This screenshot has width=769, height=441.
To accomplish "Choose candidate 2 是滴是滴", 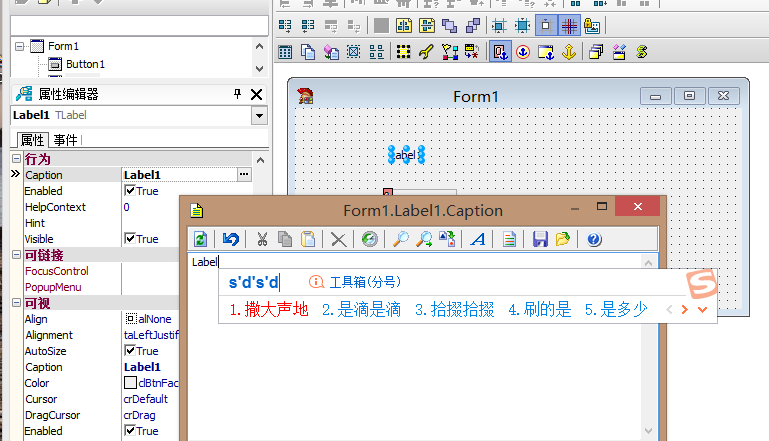I will (361, 310).
